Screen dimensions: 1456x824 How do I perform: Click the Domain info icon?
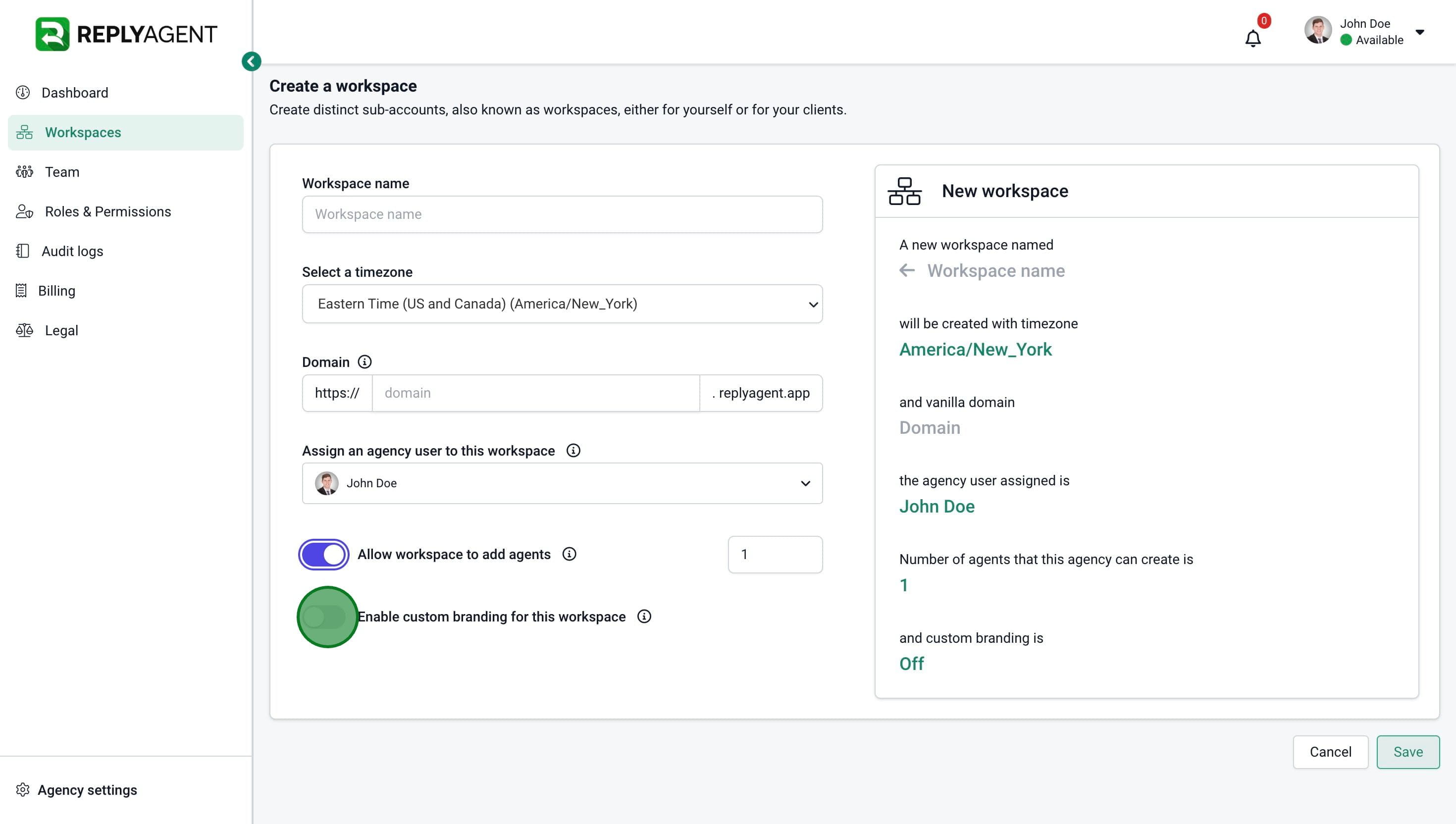(365, 362)
